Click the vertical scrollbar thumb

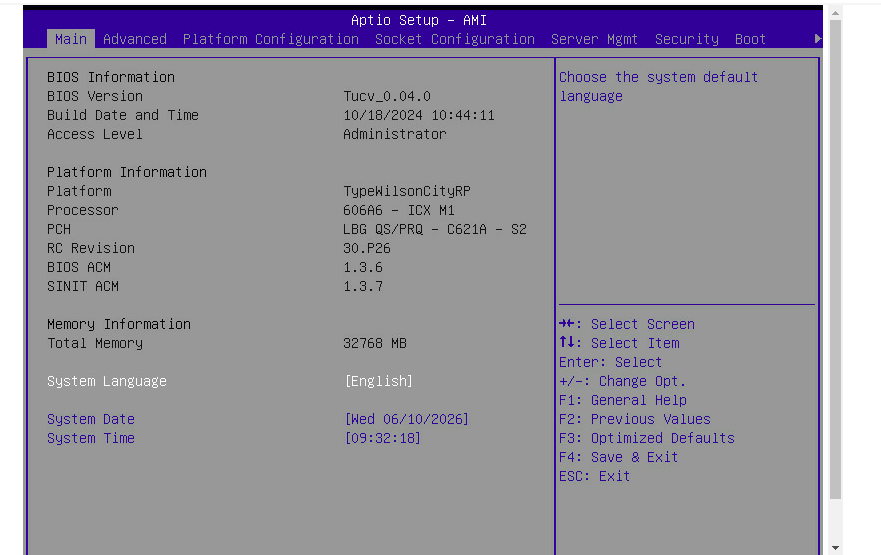click(835, 260)
